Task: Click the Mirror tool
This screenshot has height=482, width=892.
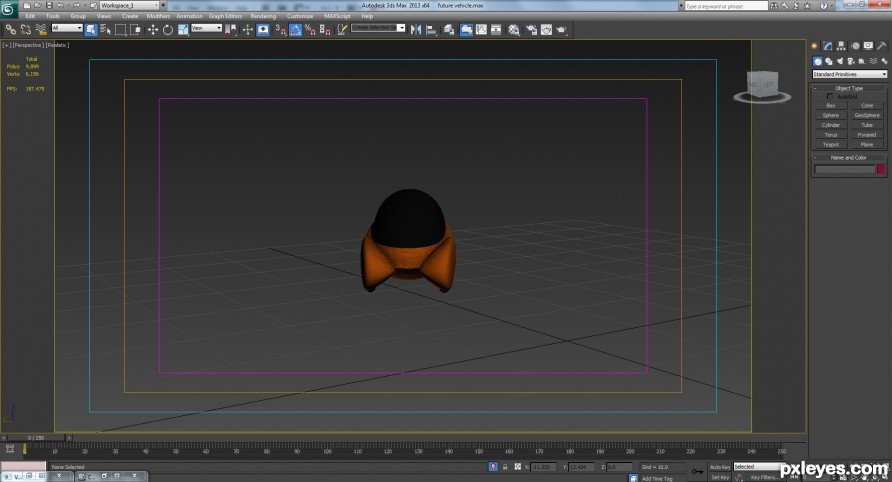Action: pos(416,30)
